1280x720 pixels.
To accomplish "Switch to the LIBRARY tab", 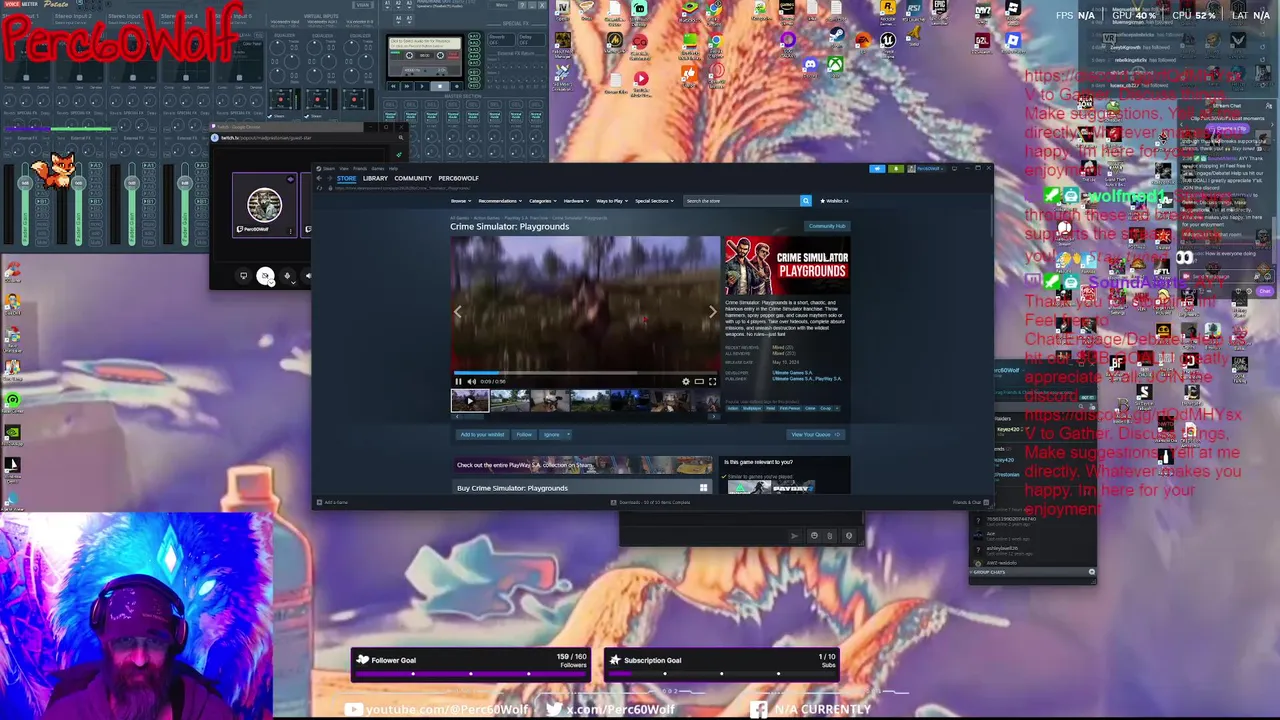I will 375,179.
